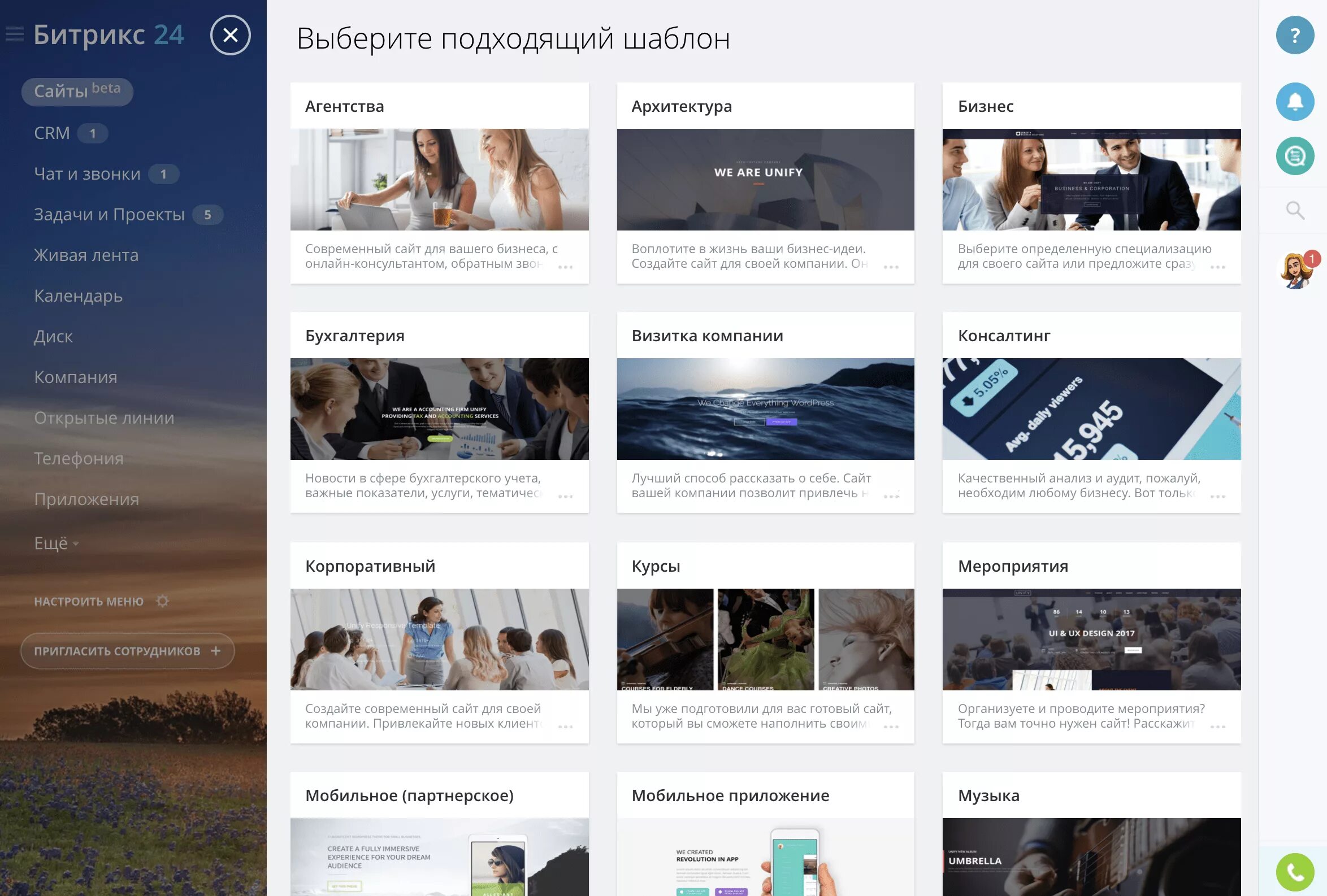Click the green phone call icon
The image size is (1327, 896).
point(1294,872)
